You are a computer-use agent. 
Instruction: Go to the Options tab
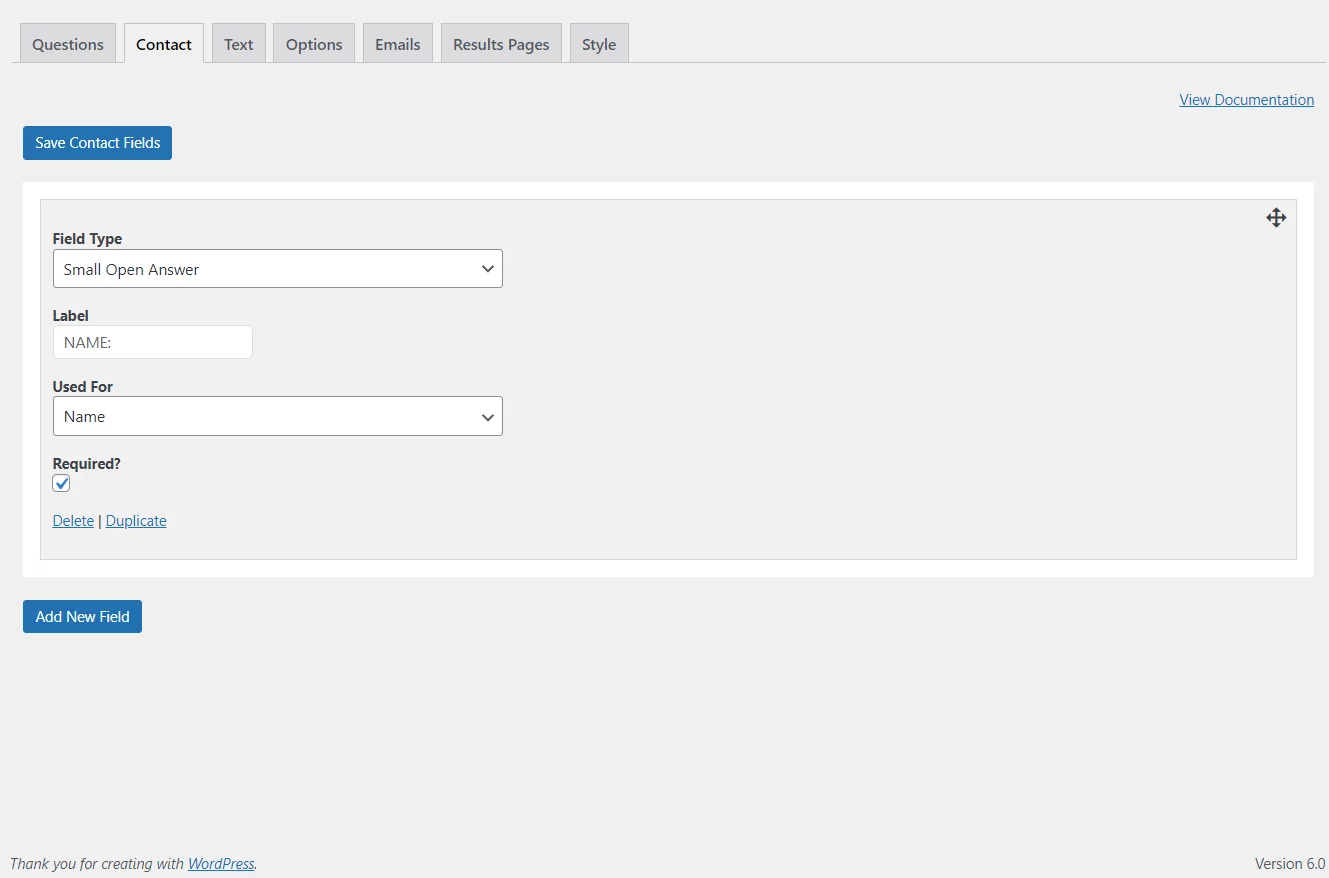[314, 44]
